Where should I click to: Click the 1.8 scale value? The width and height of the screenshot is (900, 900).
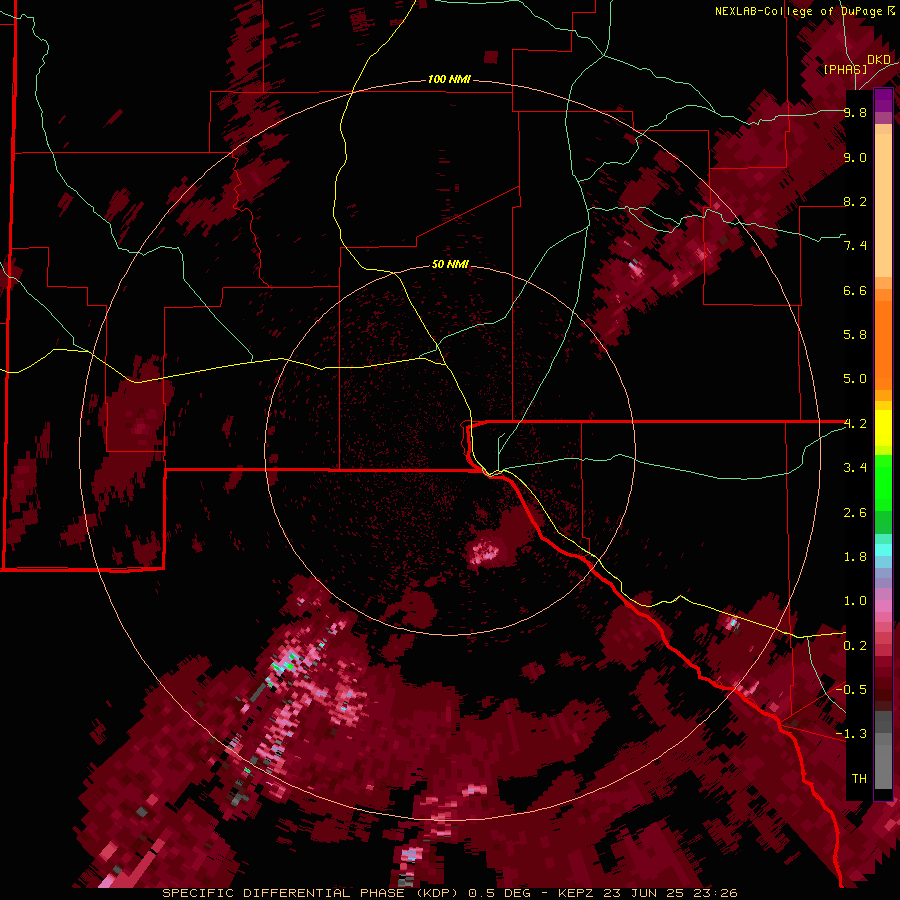point(855,556)
